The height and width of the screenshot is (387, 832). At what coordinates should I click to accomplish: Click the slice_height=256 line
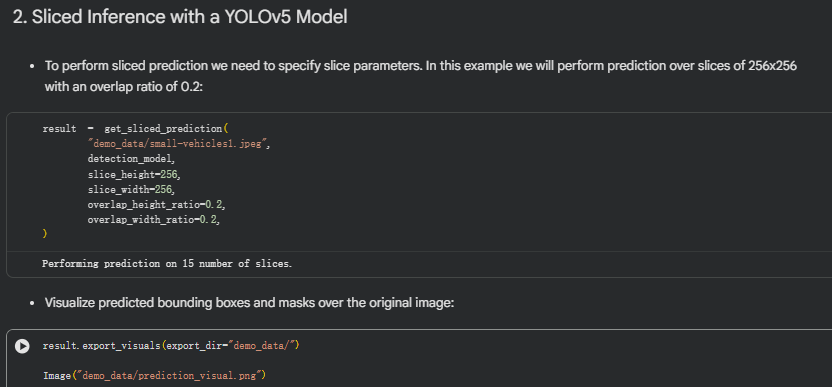tap(135, 174)
